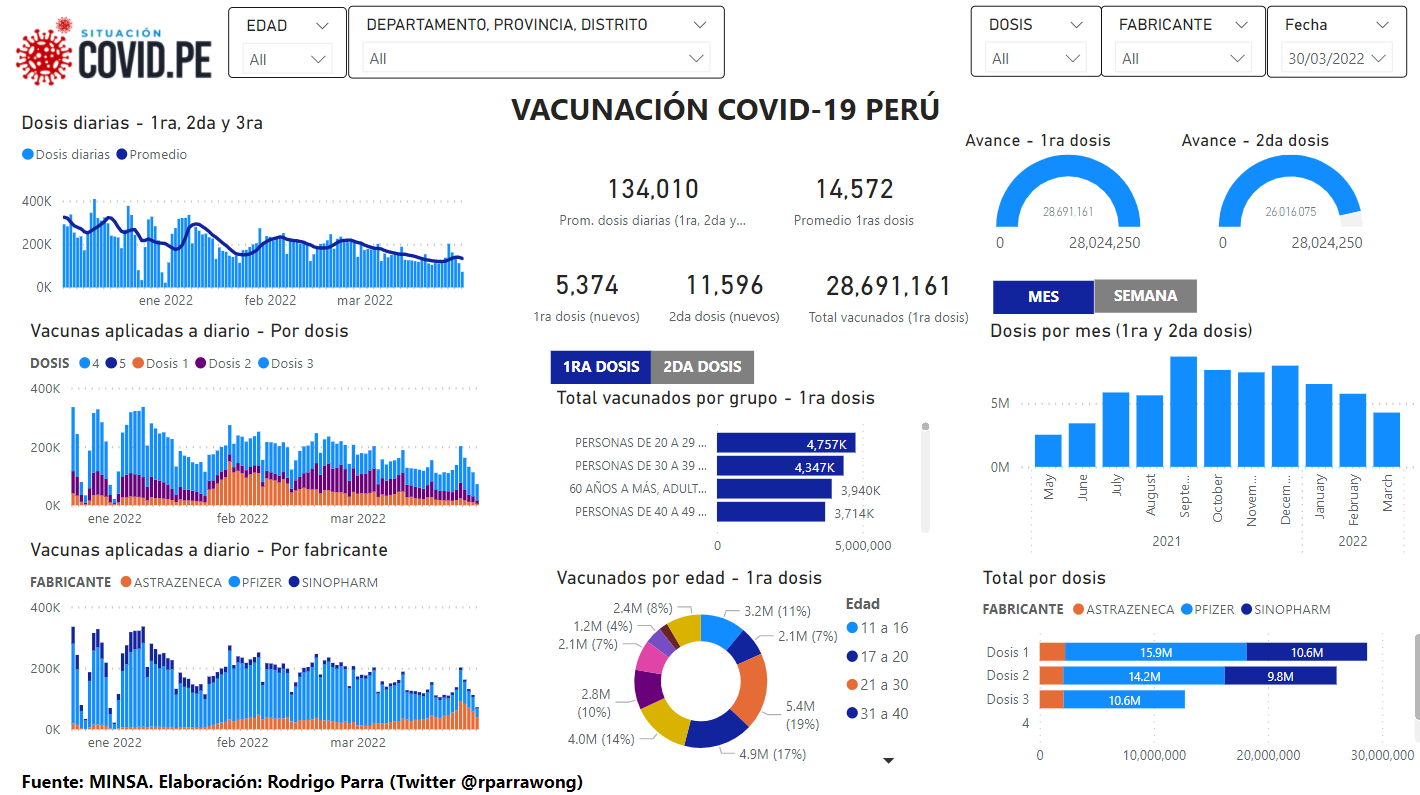Viewport: 1420px width, 795px height.
Task: Open the DOSIS filter dropdown
Action: 1035,59
